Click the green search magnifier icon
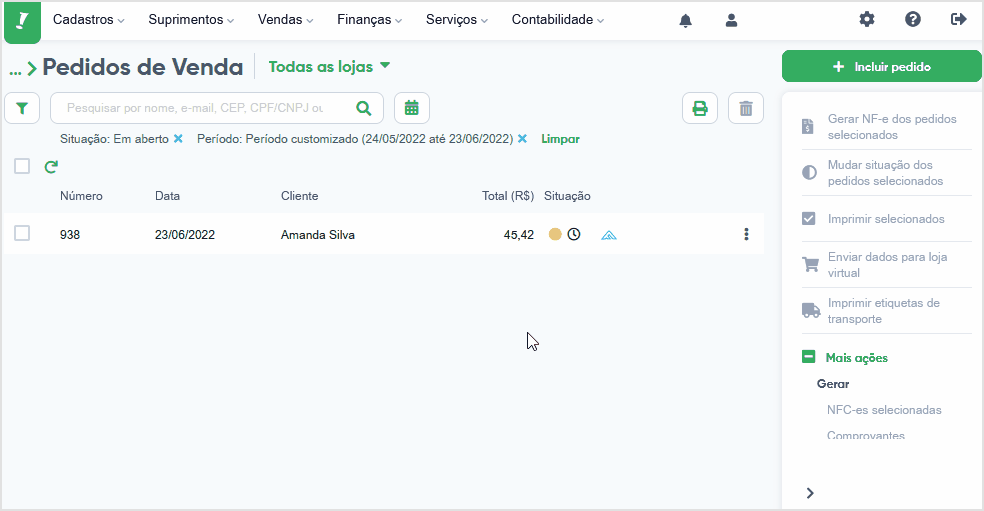Screen dimensions: 984x511 [x=364, y=108]
